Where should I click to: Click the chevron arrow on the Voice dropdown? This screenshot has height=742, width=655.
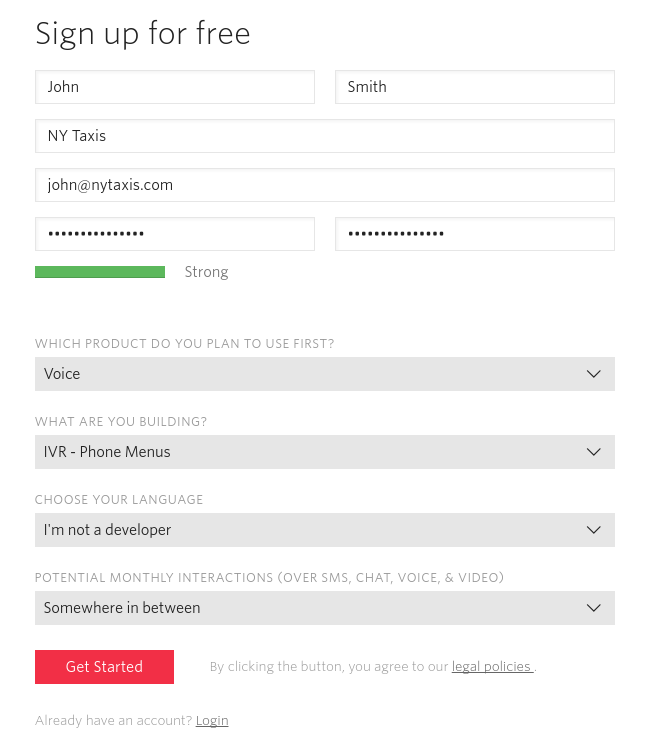click(593, 374)
